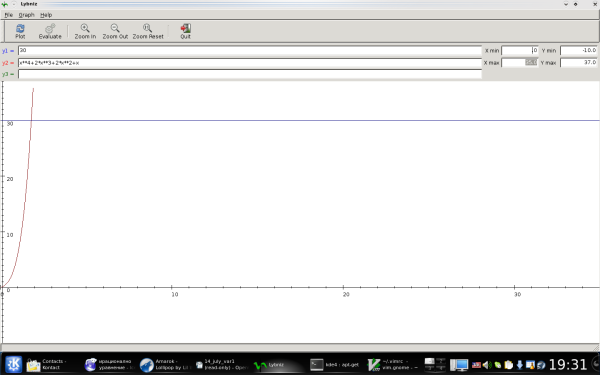600x375 pixels.
Task: Open the Graph menu
Action: click(26, 15)
